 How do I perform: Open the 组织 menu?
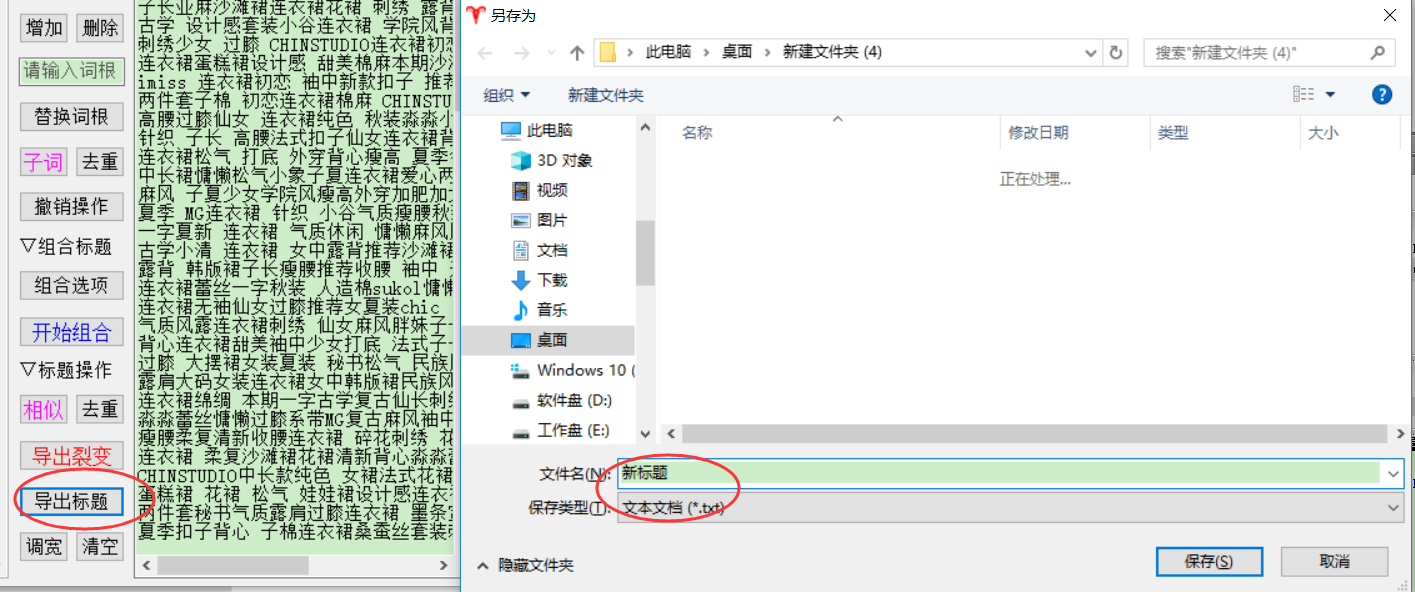(x=506, y=95)
